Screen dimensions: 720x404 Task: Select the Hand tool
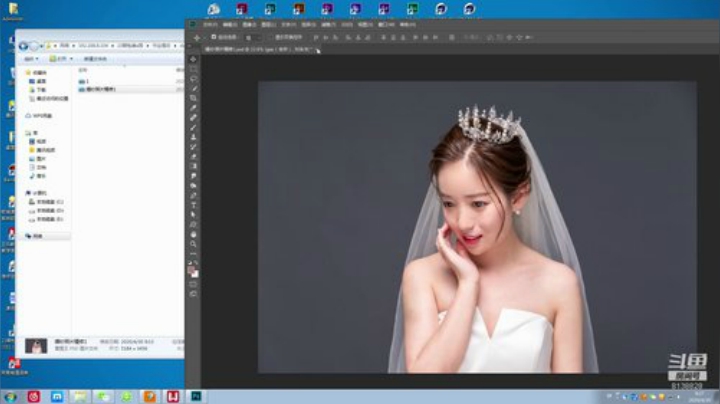pyautogui.click(x=193, y=234)
